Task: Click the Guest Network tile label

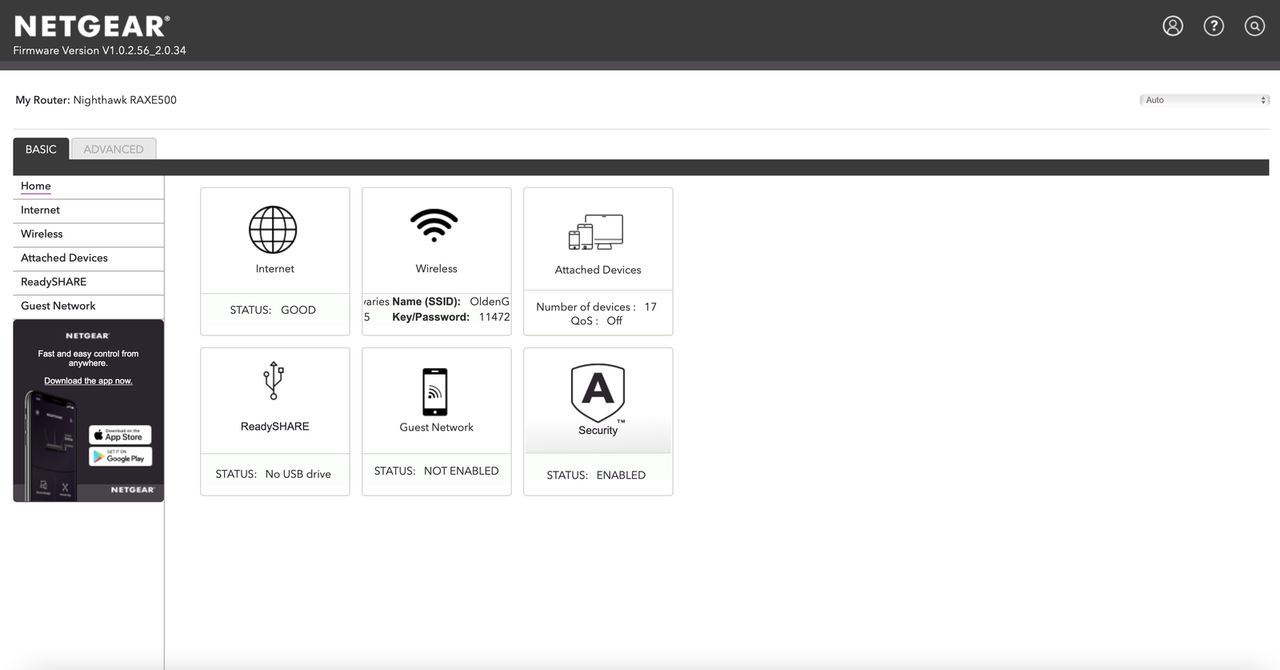Action: click(x=436, y=427)
